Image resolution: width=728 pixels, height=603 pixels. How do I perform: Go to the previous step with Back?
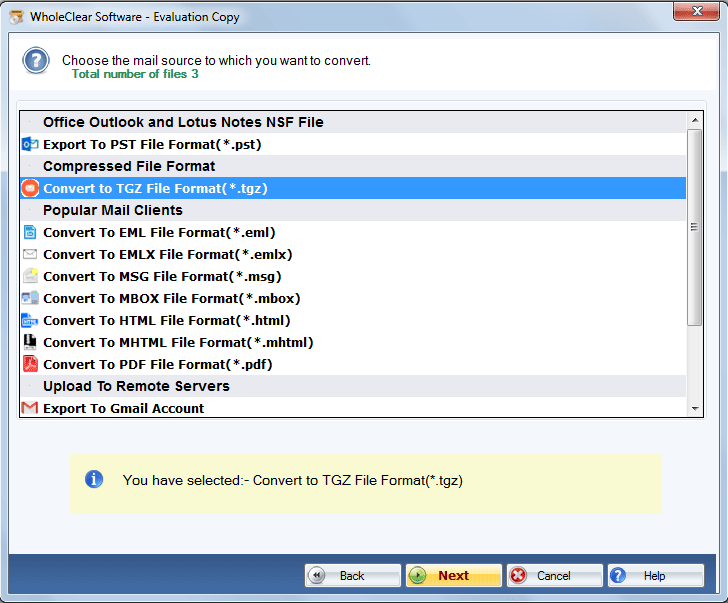click(x=353, y=576)
